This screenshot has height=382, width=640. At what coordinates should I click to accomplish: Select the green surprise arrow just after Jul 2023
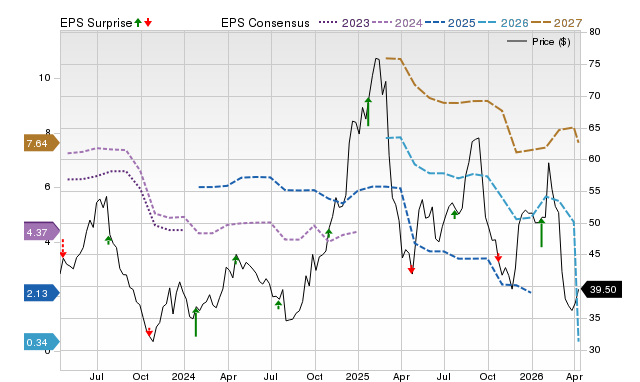pyautogui.click(x=109, y=240)
